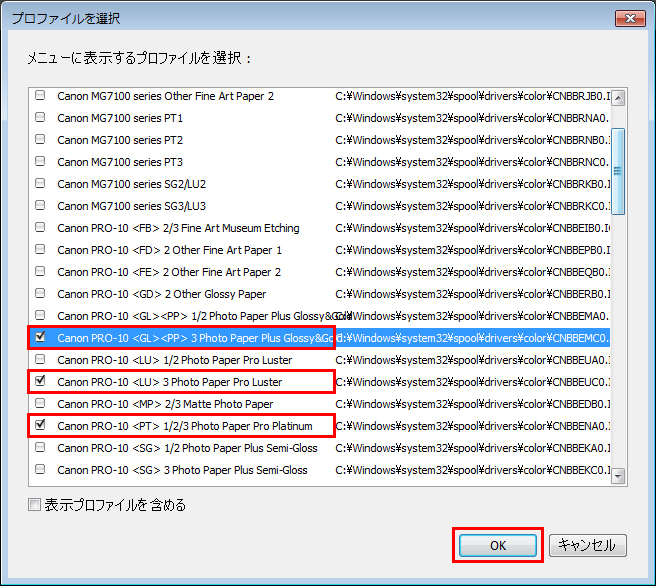Uncheck the PRO-10 <GL><PP> 3 Photo Paper Plus Glossy checkbox
The image size is (656, 586).
pos(40,337)
